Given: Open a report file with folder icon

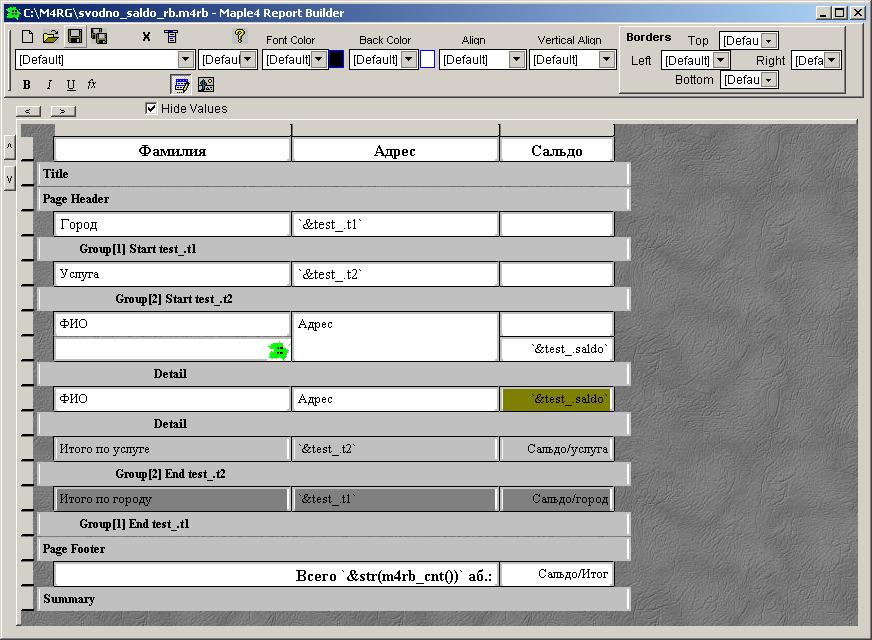Looking at the screenshot, I should coord(50,37).
